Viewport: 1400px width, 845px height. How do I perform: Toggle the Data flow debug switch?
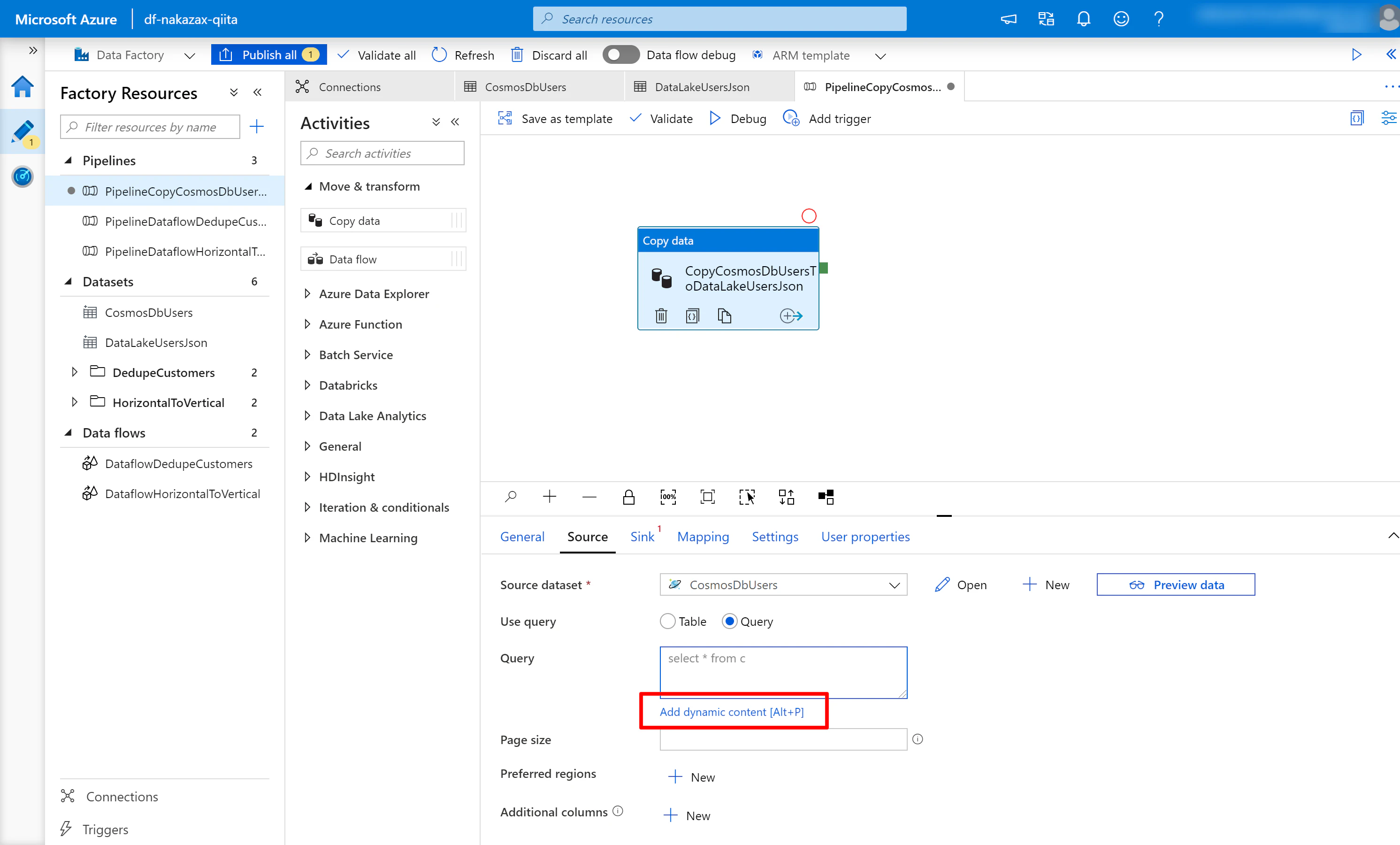click(620, 55)
